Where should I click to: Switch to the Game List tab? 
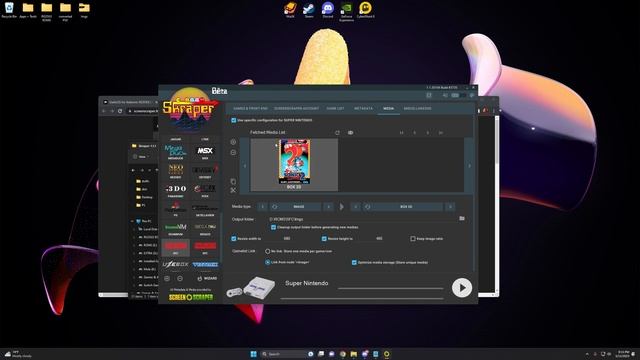tap(335, 109)
